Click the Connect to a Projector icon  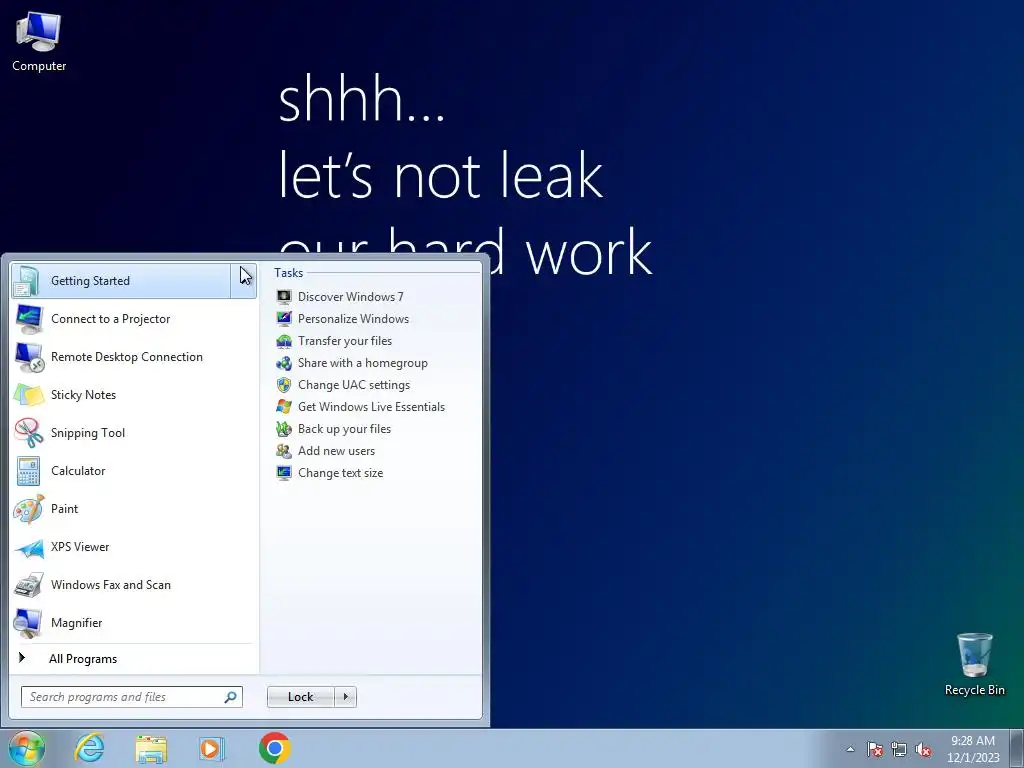point(28,319)
